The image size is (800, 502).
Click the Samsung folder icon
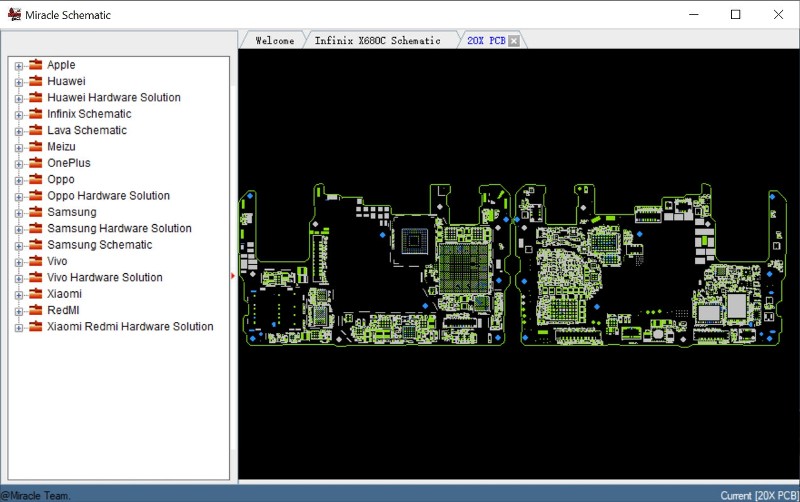[x=35, y=211]
